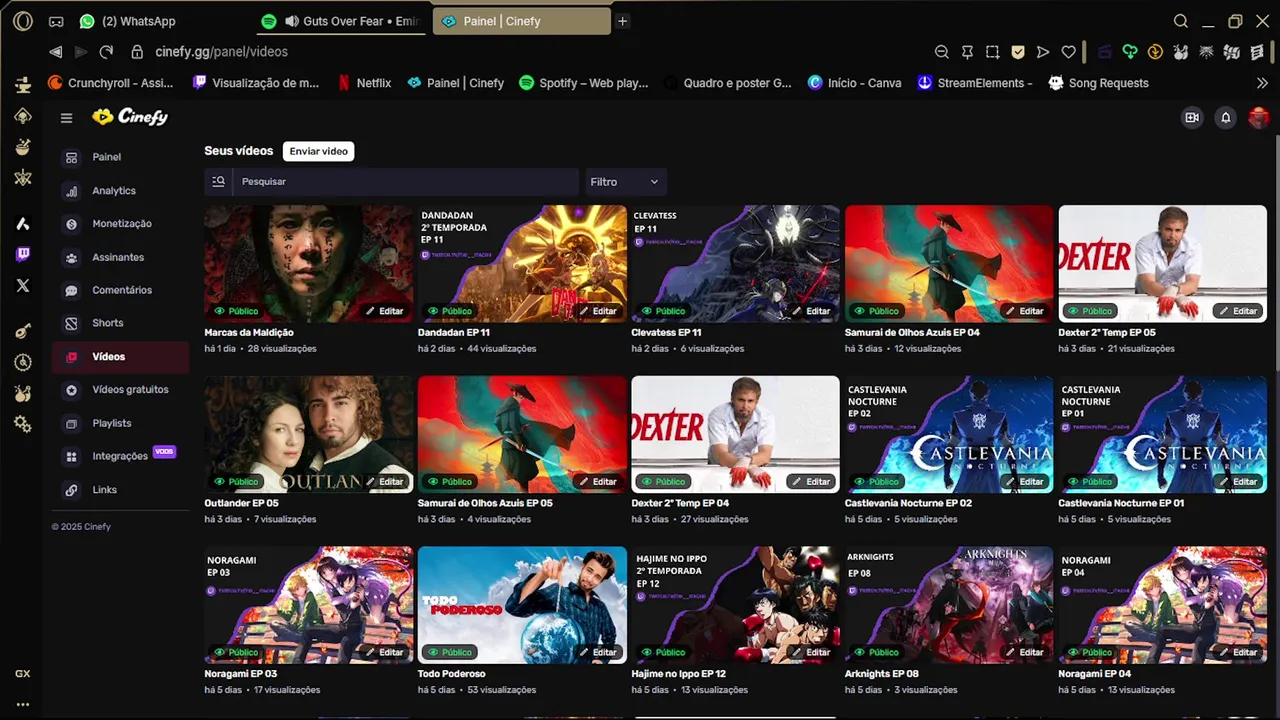Toggle Público badge on Castlevania Nocturne EP 02
This screenshot has width=1280, height=720.
[877, 482]
